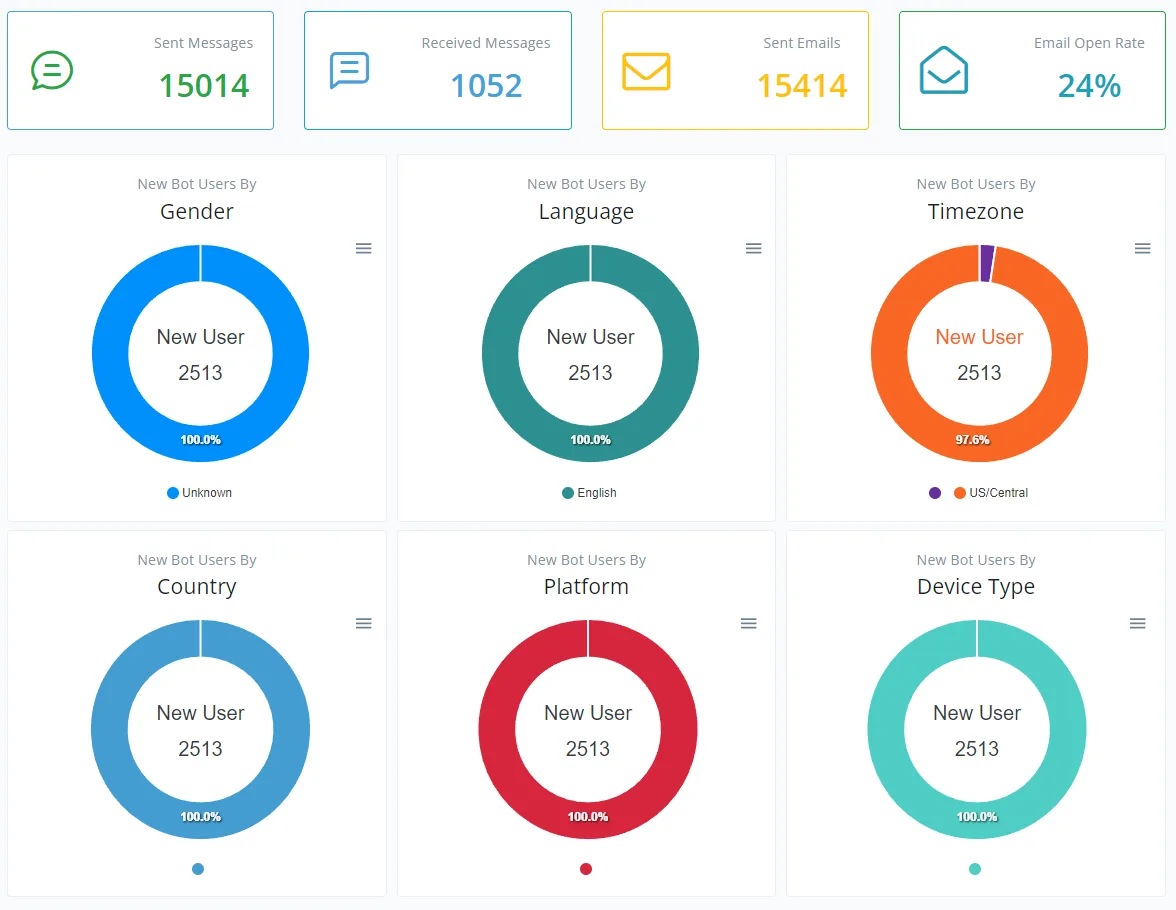Click the Received Messages speech icon
This screenshot has height=910, width=1176.
pos(350,71)
